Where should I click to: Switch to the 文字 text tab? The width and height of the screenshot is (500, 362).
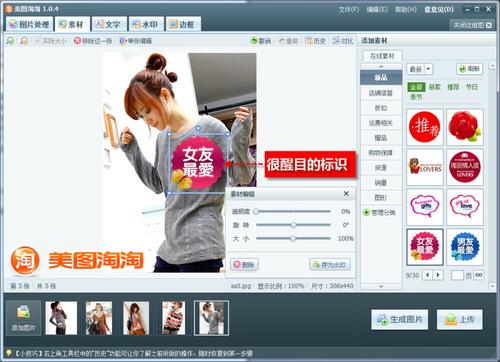click(109, 24)
